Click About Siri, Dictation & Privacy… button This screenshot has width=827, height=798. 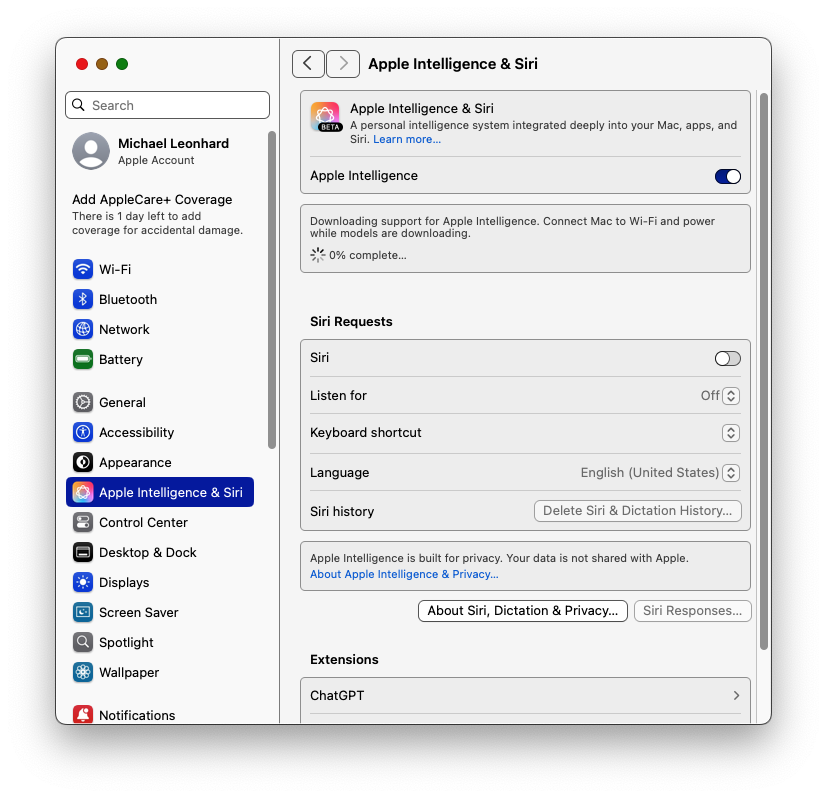[x=523, y=611]
